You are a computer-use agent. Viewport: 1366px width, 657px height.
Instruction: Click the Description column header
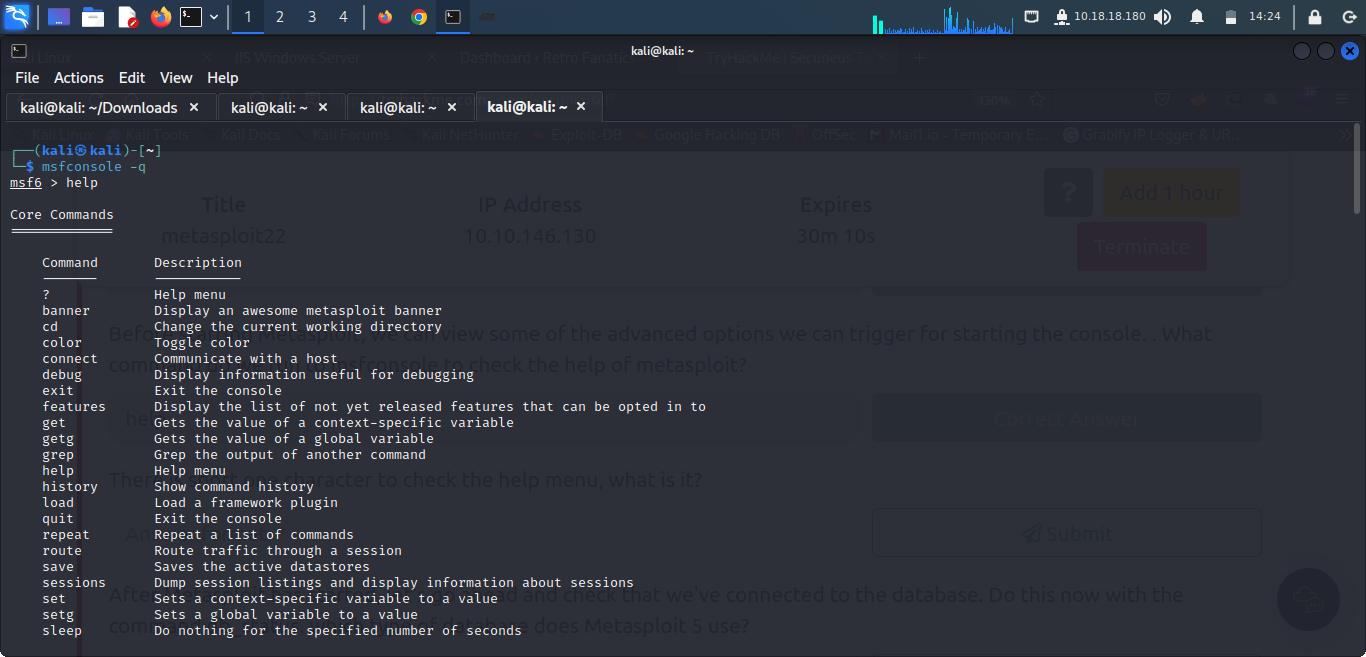[x=198, y=263]
